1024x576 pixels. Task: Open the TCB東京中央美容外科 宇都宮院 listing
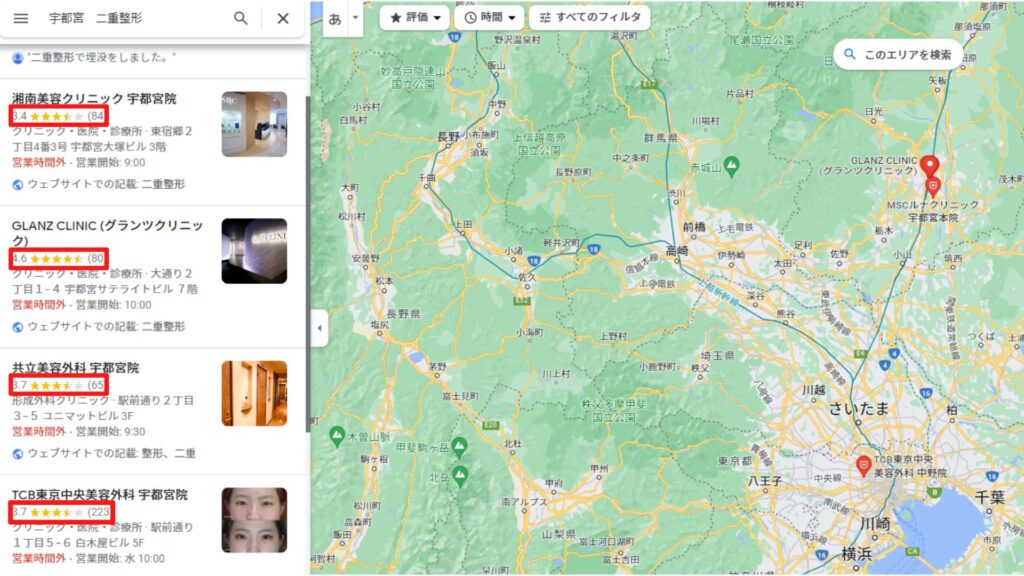(x=100, y=494)
